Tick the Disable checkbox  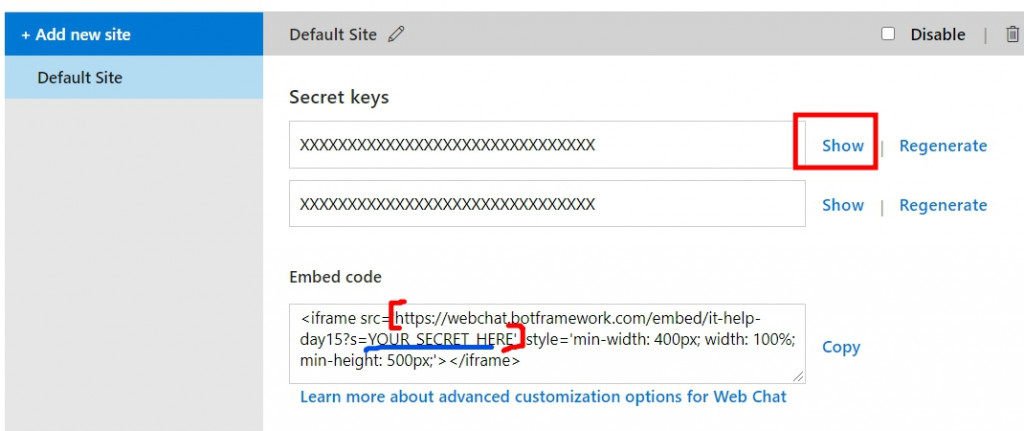point(888,33)
